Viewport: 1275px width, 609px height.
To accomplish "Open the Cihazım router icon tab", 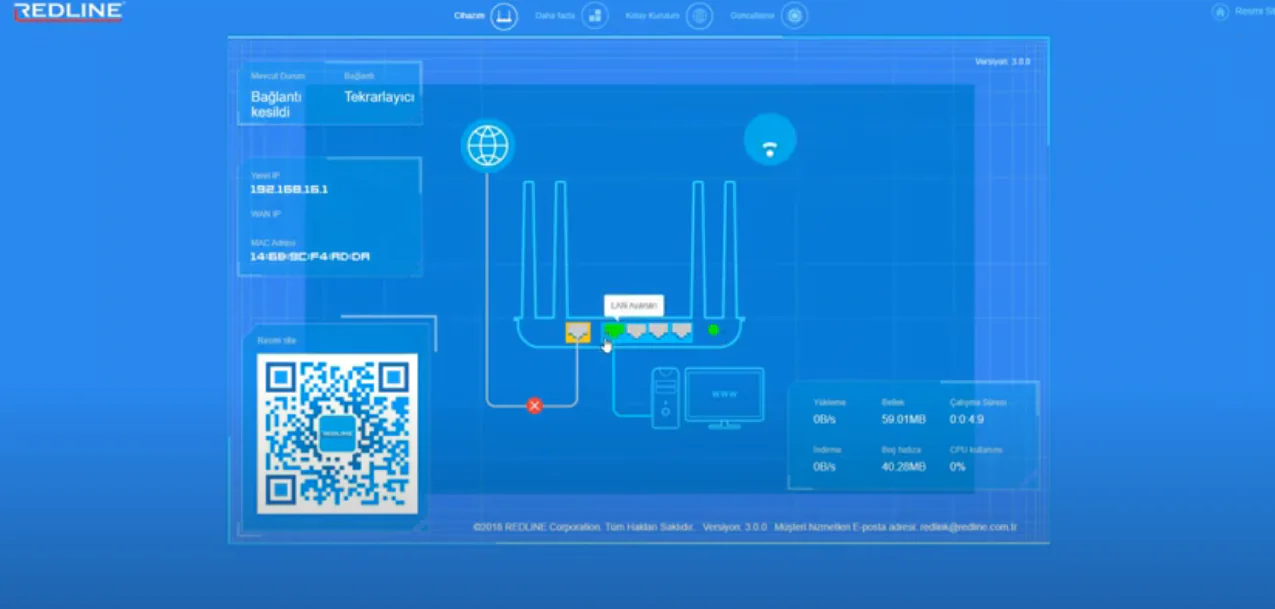I will pos(504,16).
